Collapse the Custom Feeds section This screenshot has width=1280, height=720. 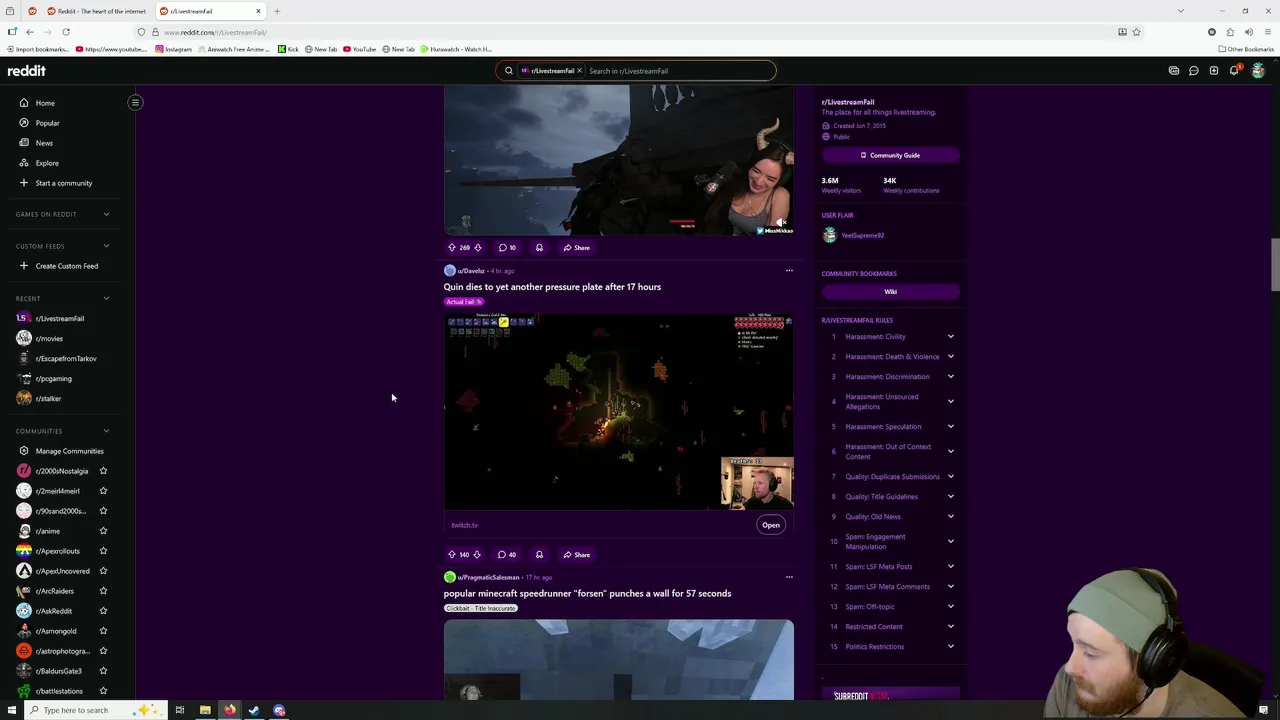coord(106,246)
